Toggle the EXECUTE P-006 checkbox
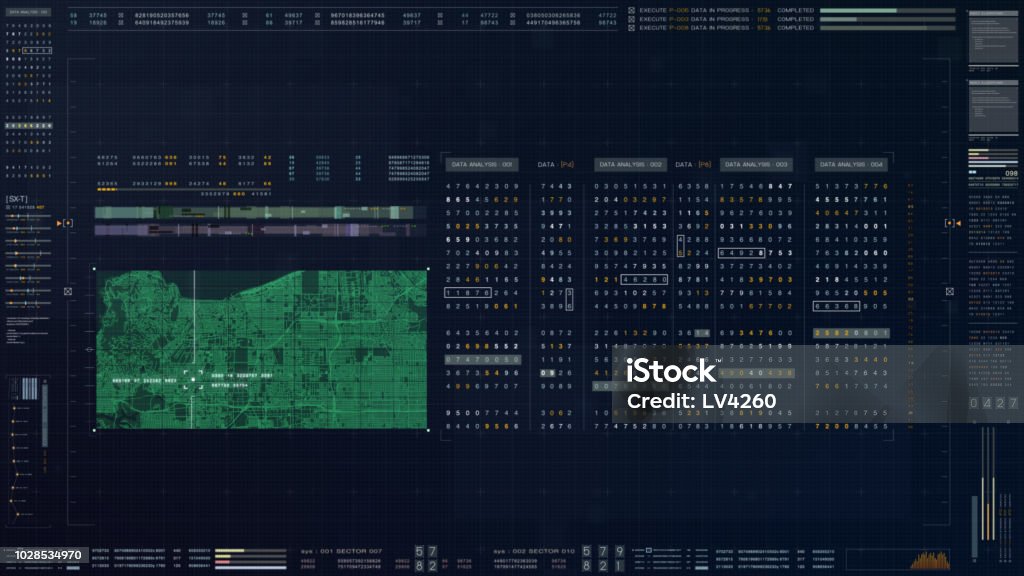 pyautogui.click(x=631, y=10)
